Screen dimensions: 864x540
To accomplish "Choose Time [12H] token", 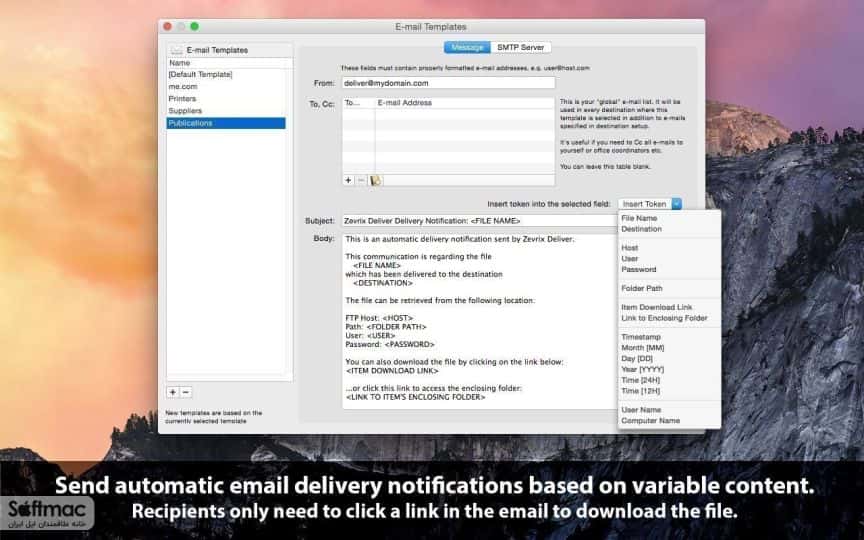I will pos(640,391).
